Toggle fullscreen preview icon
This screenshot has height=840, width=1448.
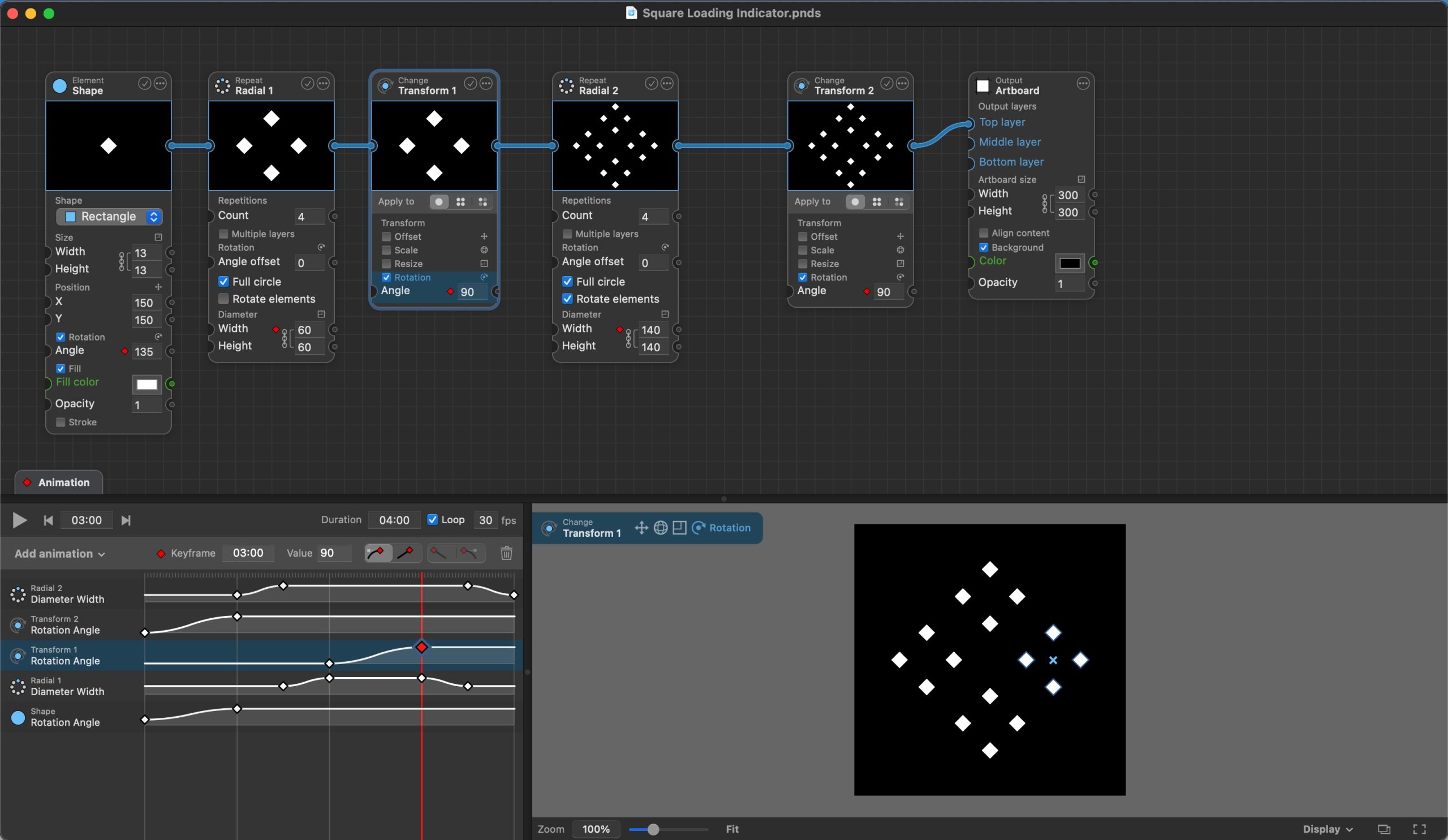(x=1419, y=829)
